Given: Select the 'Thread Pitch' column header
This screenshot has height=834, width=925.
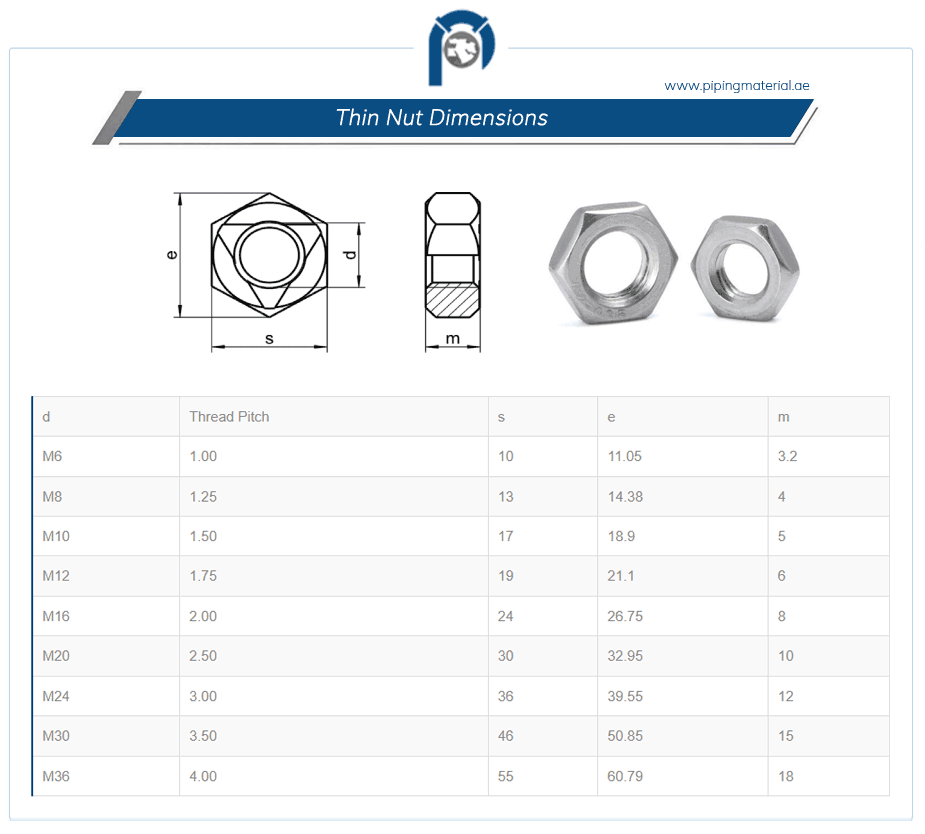Looking at the screenshot, I should pyautogui.click(x=229, y=417).
